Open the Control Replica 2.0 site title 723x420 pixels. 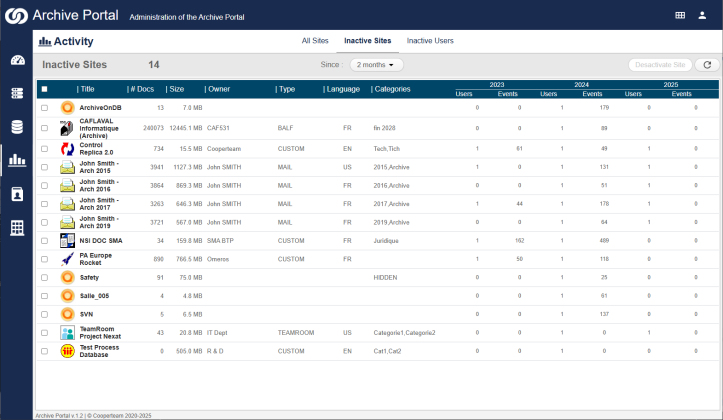(96, 148)
